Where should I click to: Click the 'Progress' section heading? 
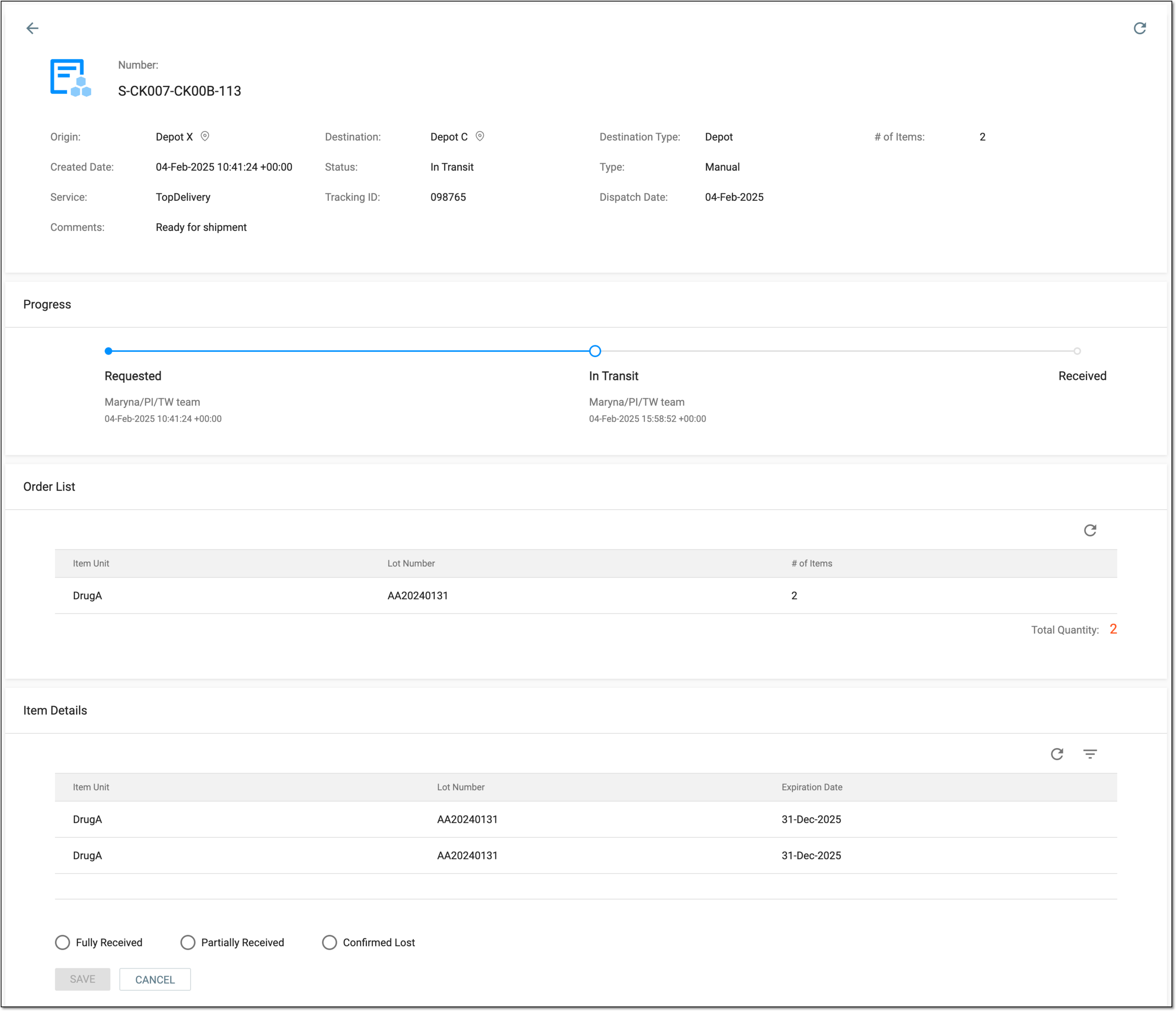(x=47, y=304)
